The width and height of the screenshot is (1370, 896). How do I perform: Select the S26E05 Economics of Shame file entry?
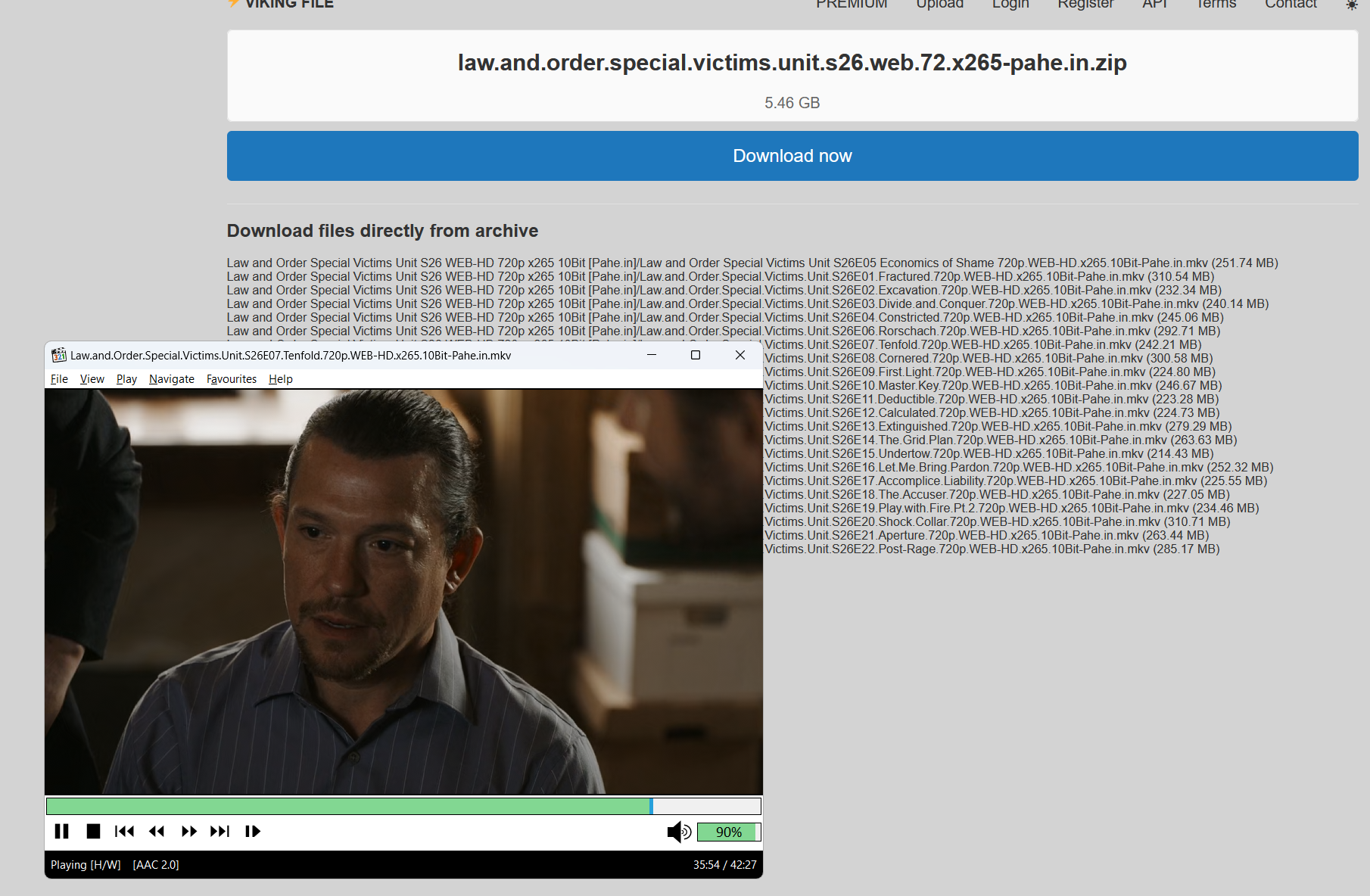(752, 263)
